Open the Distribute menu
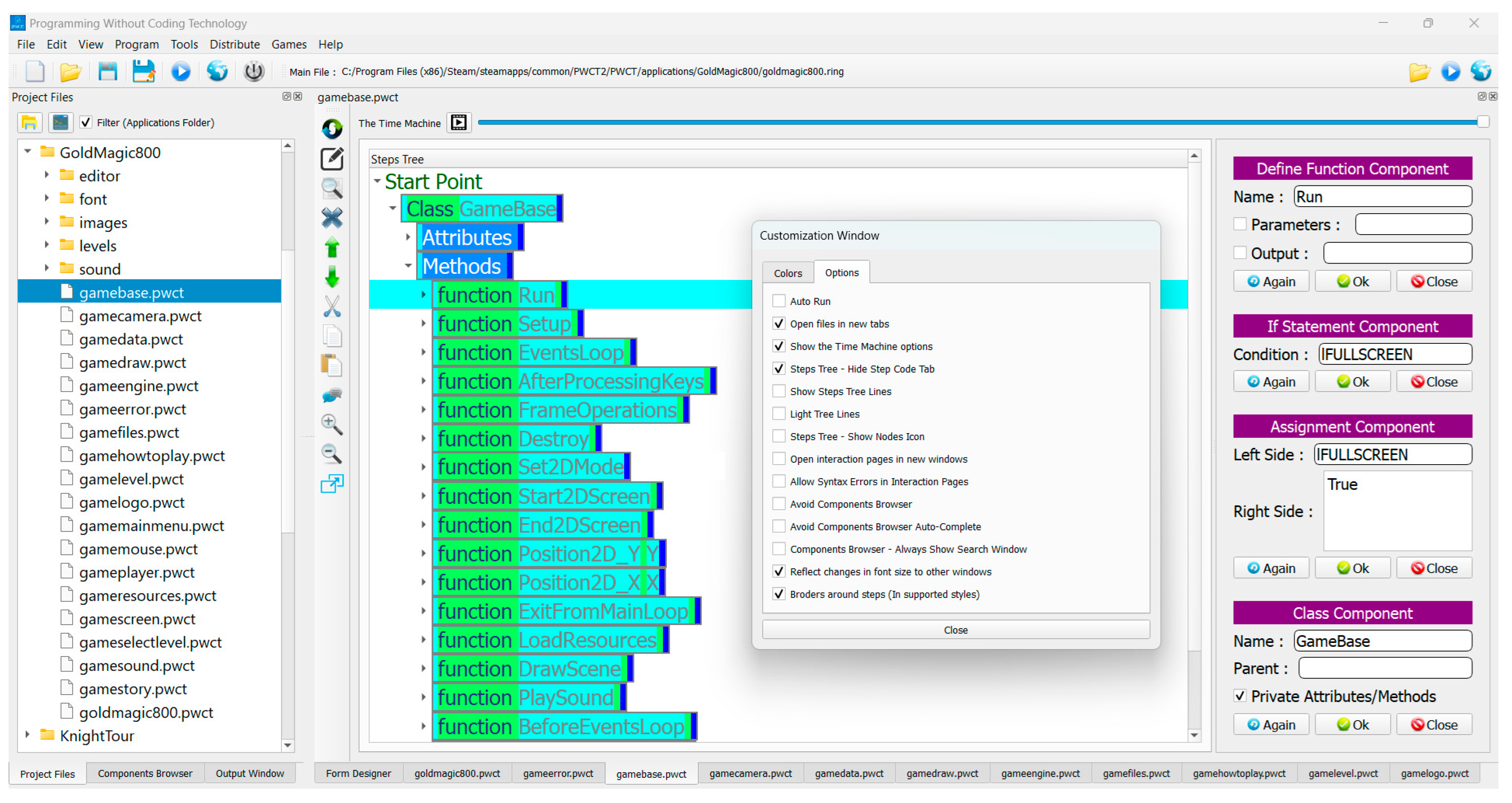Viewport: 1512px width, 803px height. [235, 45]
